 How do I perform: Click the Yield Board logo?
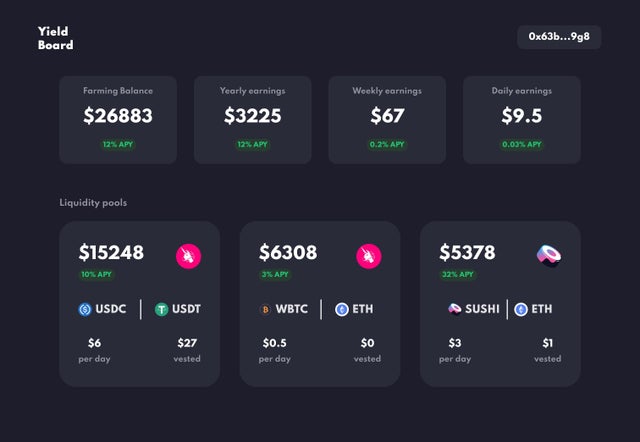point(56,38)
